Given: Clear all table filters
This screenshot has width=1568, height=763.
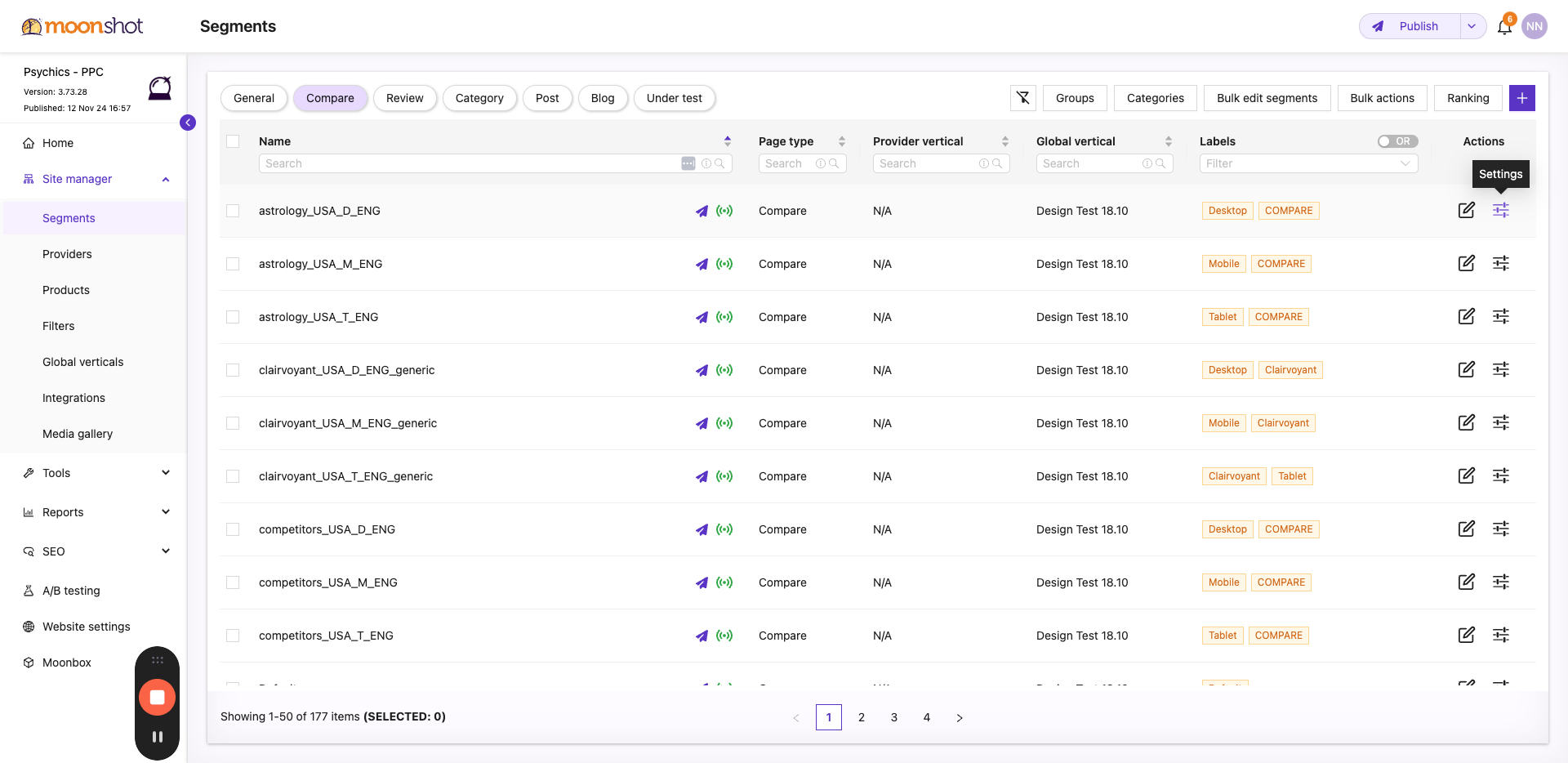Looking at the screenshot, I should tap(1023, 98).
